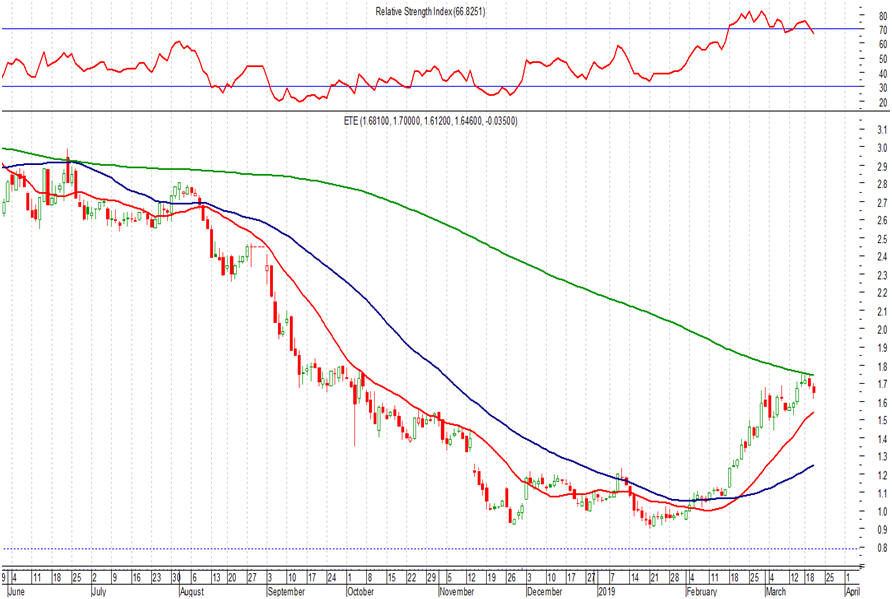Click the 2.9 price axis label
The width and height of the screenshot is (892, 599).
882,167
